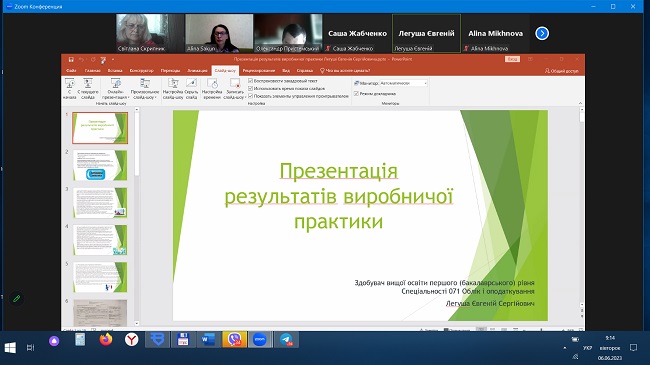The width and height of the screenshot is (650, 365).
Task: Open the Рецензирование ribbon tab
Action: pos(259,71)
